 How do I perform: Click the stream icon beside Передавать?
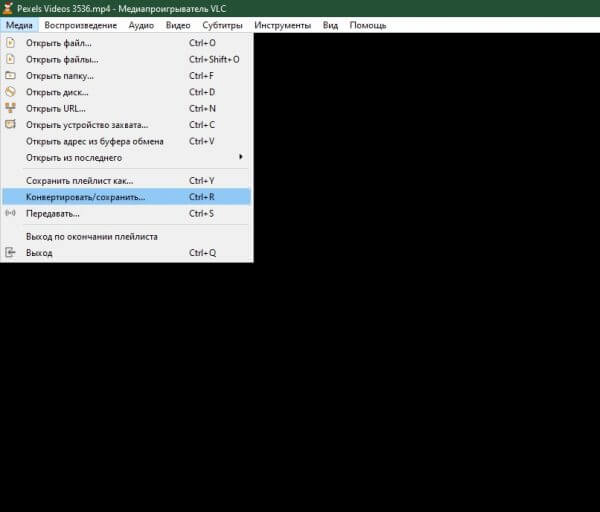coord(11,213)
